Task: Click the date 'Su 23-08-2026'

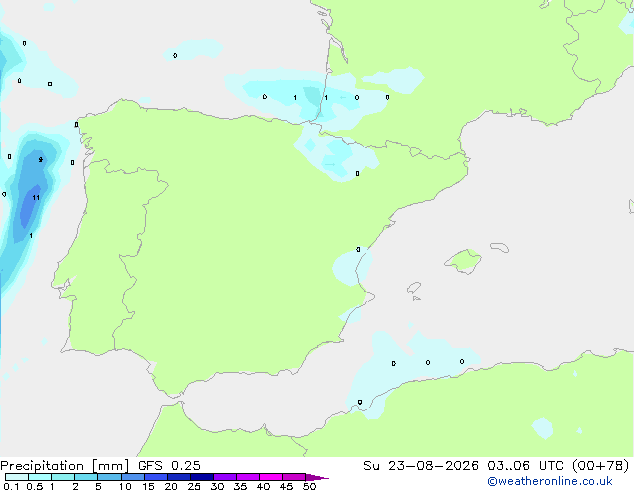Action: 421,466
